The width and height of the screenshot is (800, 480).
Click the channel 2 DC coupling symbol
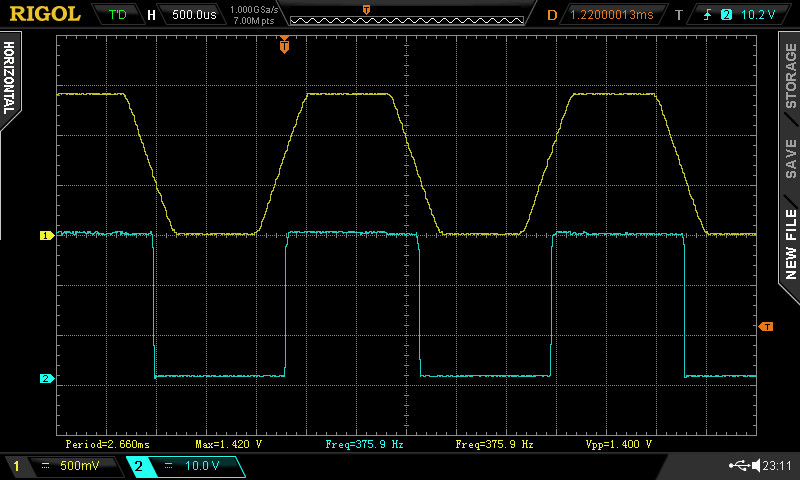pos(168,466)
